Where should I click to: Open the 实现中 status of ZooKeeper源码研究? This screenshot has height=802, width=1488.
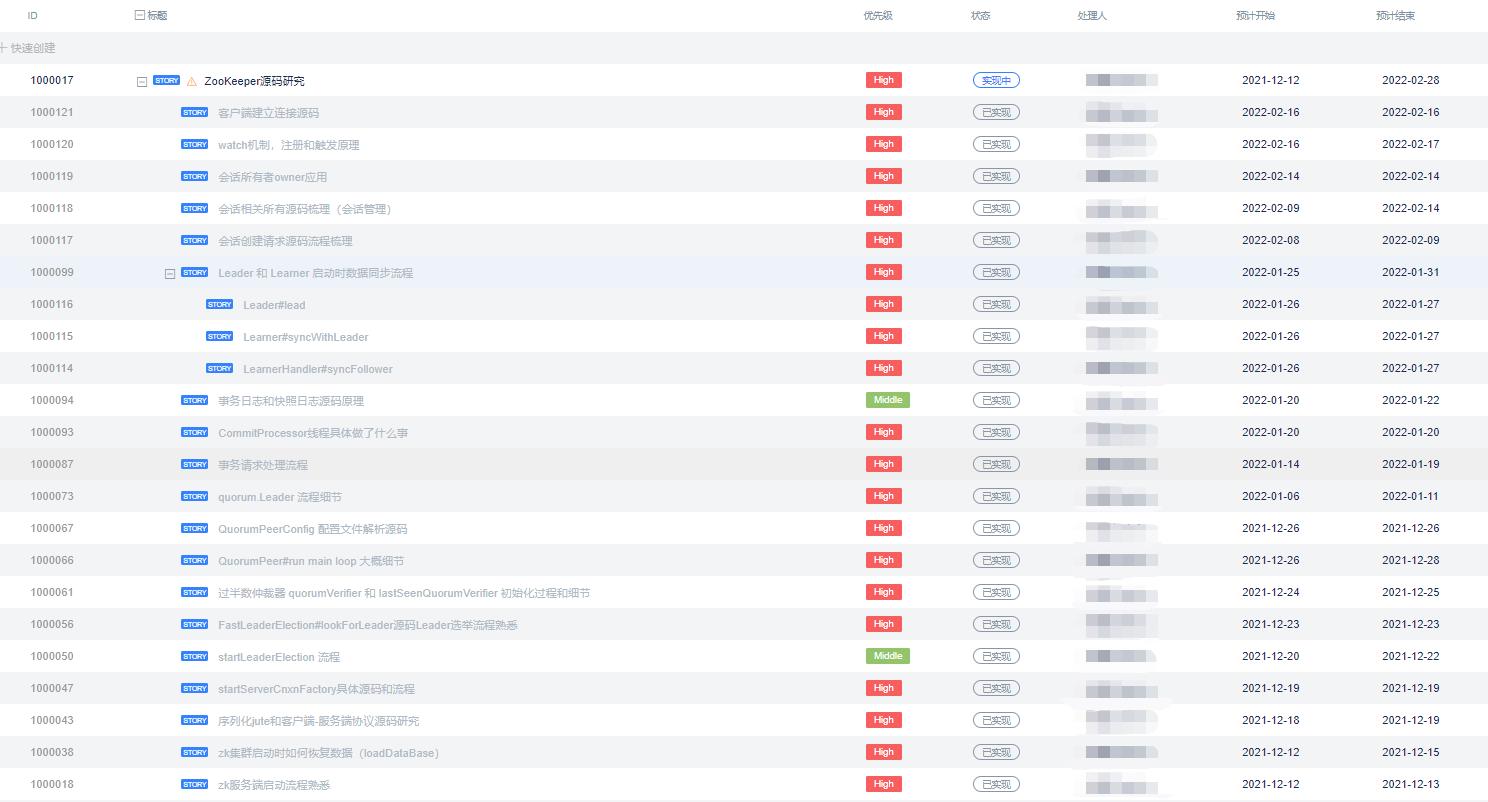coord(996,80)
